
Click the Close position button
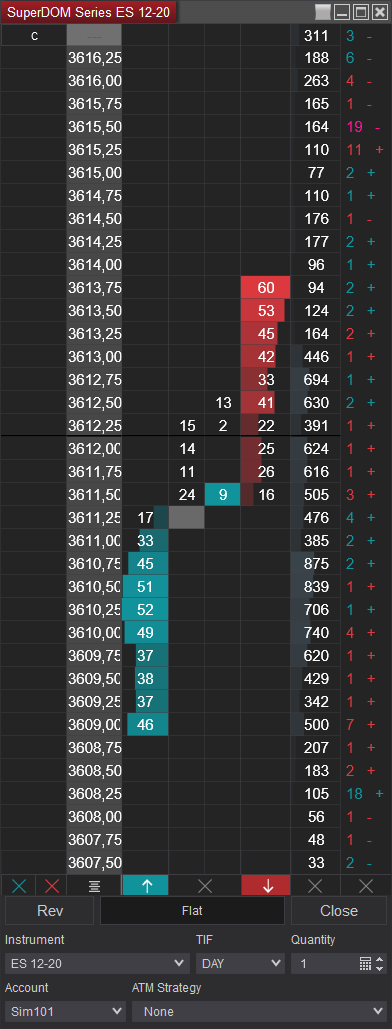339,911
